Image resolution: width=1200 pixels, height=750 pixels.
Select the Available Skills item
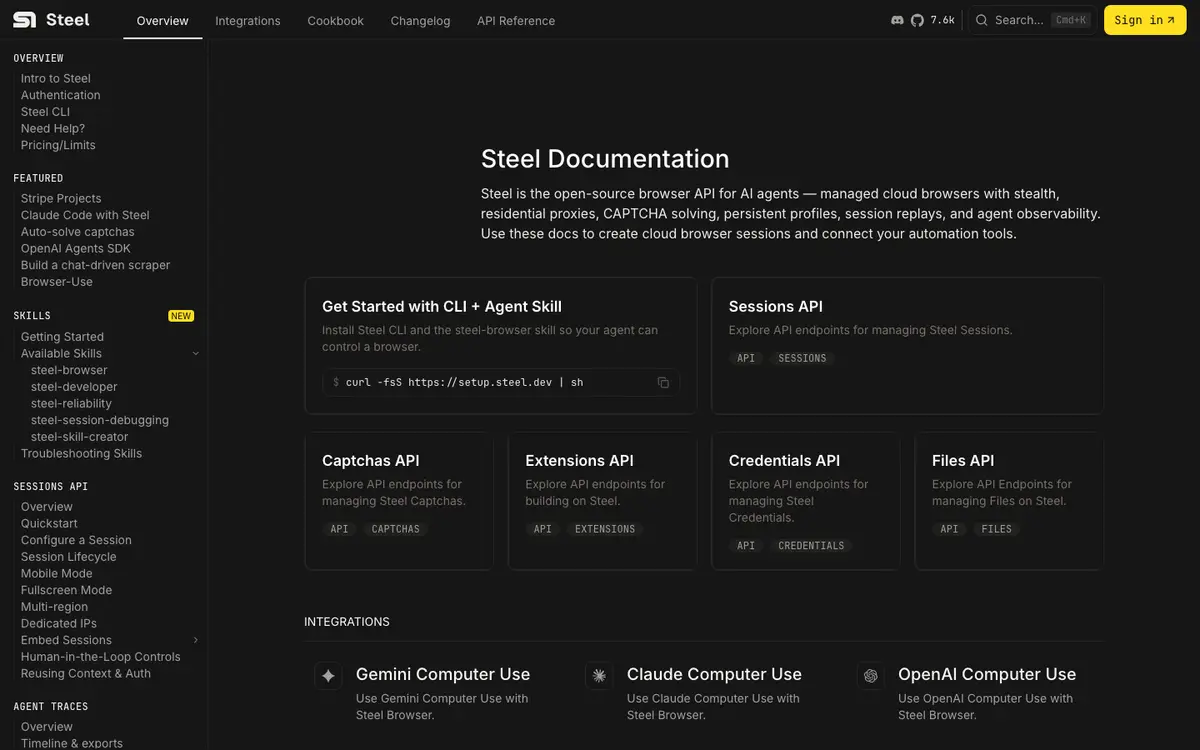coord(61,354)
